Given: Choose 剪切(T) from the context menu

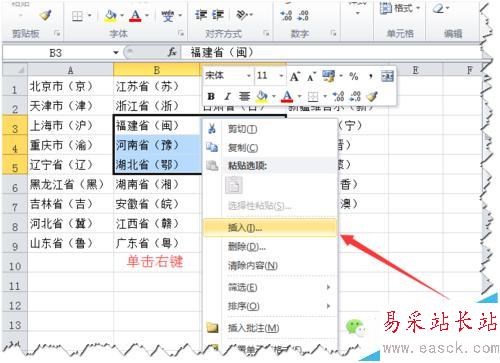Looking at the screenshot, I should [x=270, y=129].
